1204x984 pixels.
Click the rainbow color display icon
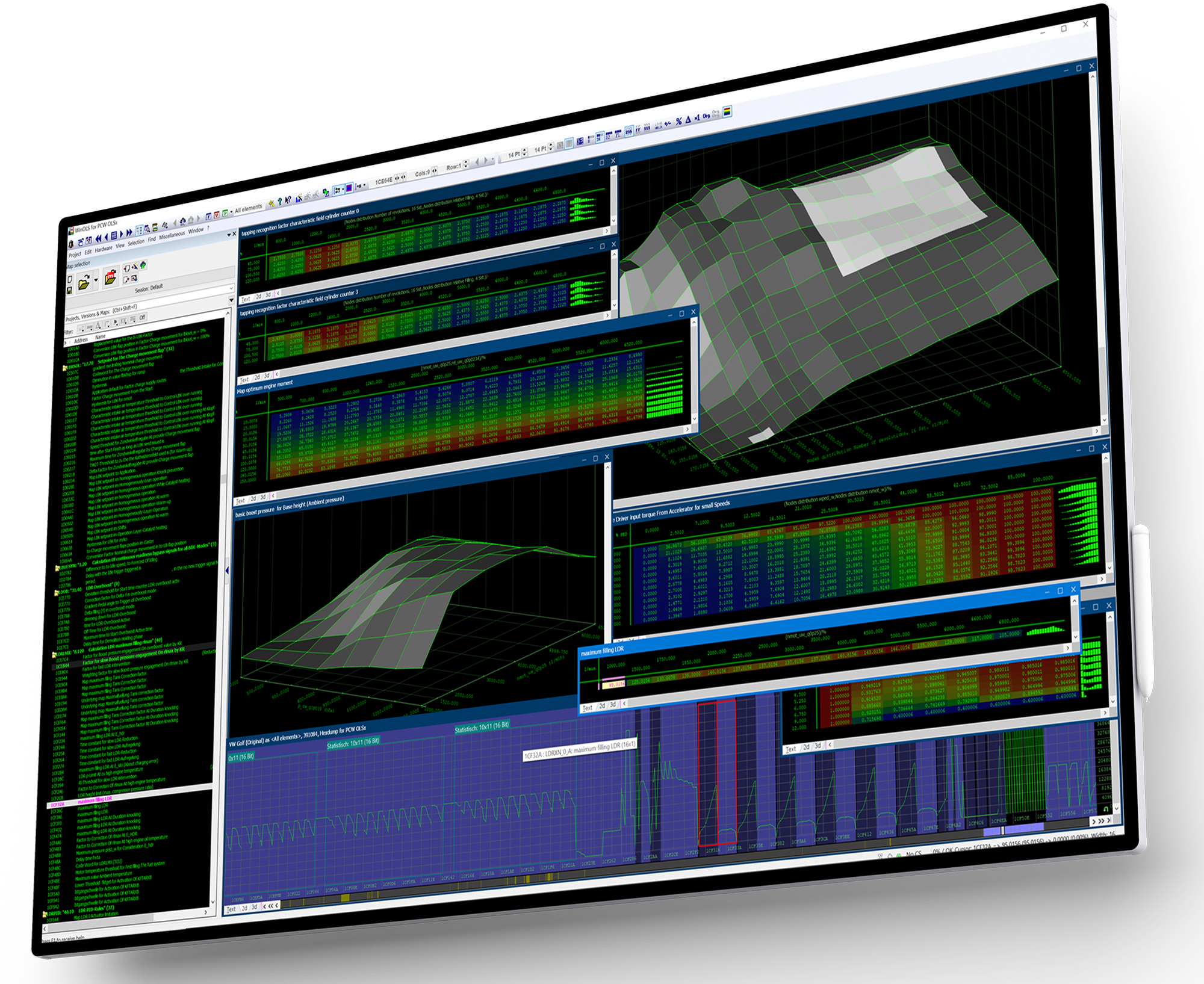pos(727,112)
